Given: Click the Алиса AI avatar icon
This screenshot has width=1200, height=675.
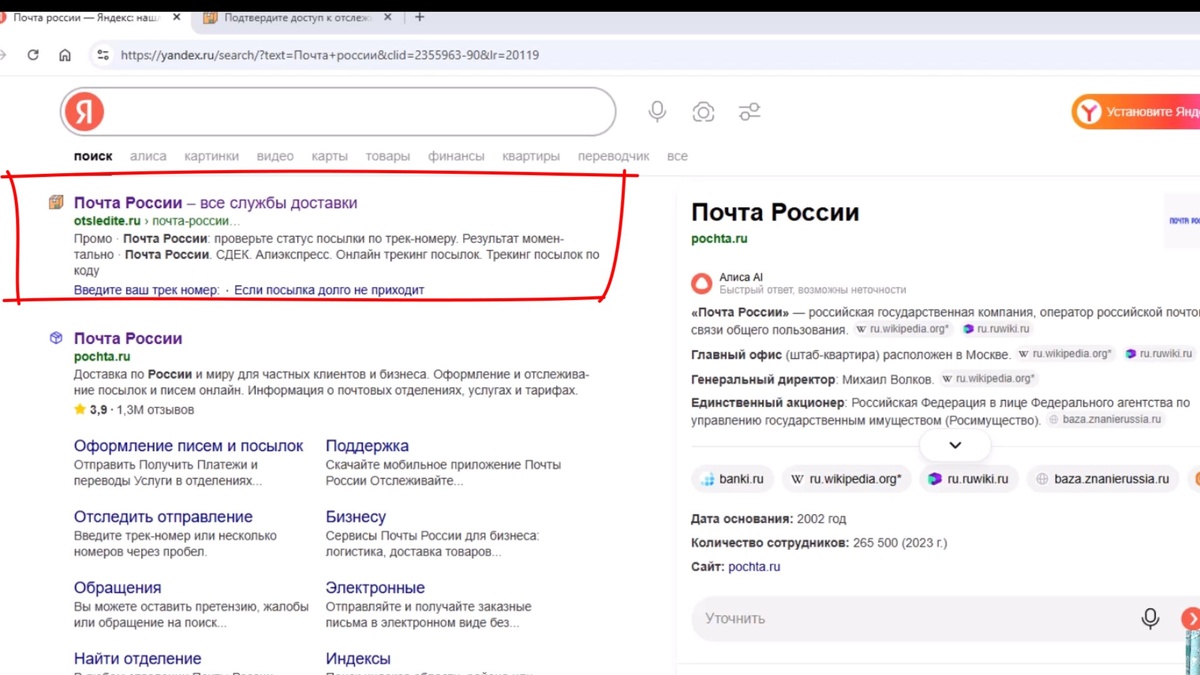Looking at the screenshot, I should 701,282.
